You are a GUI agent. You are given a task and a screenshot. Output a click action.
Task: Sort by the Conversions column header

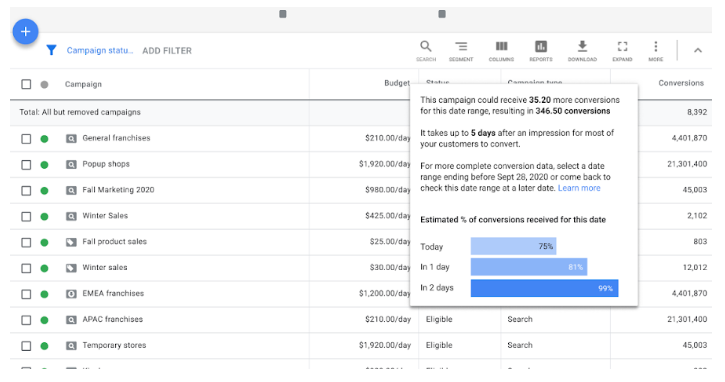pyautogui.click(x=681, y=83)
